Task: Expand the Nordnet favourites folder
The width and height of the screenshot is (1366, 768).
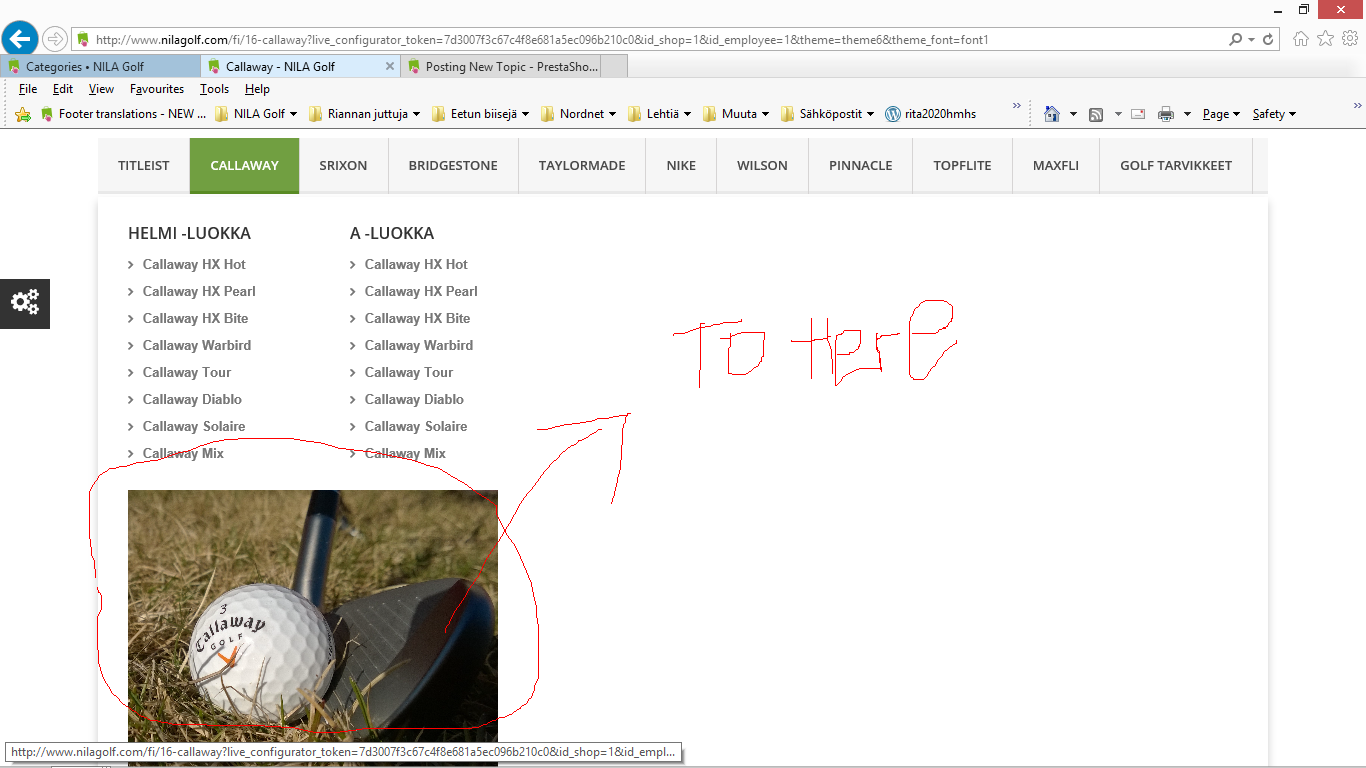Action: pyautogui.click(x=580, y=114)
